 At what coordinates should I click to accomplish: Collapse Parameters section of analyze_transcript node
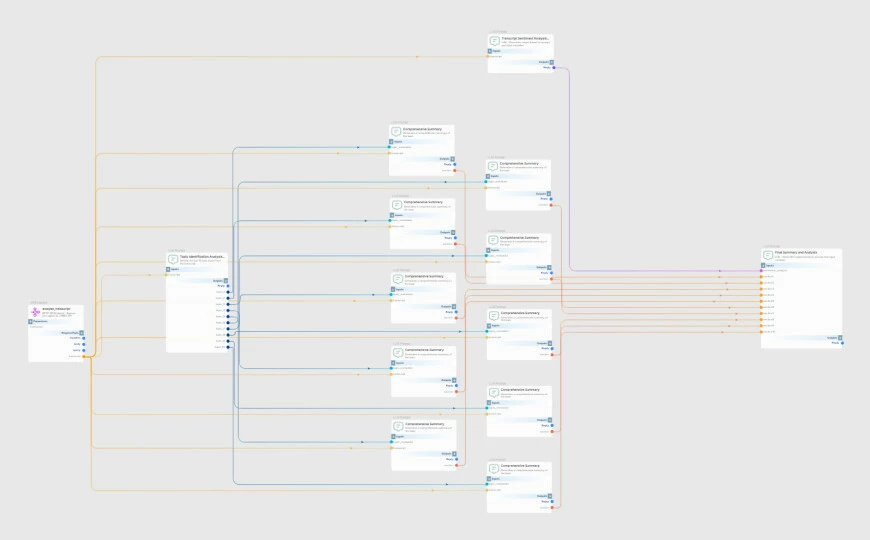[x=31, y=321]
